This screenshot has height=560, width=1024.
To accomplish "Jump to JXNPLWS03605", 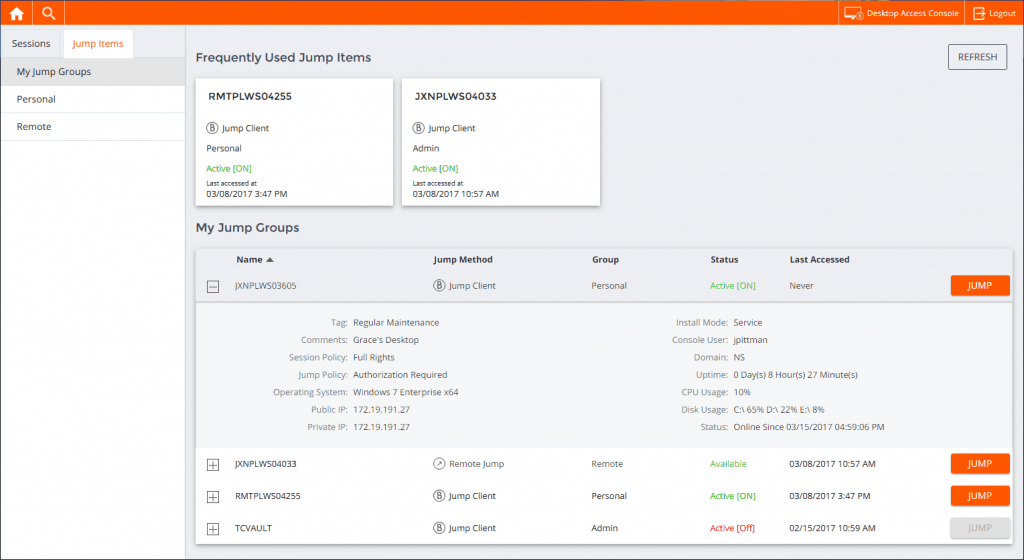I will [980, 285].
